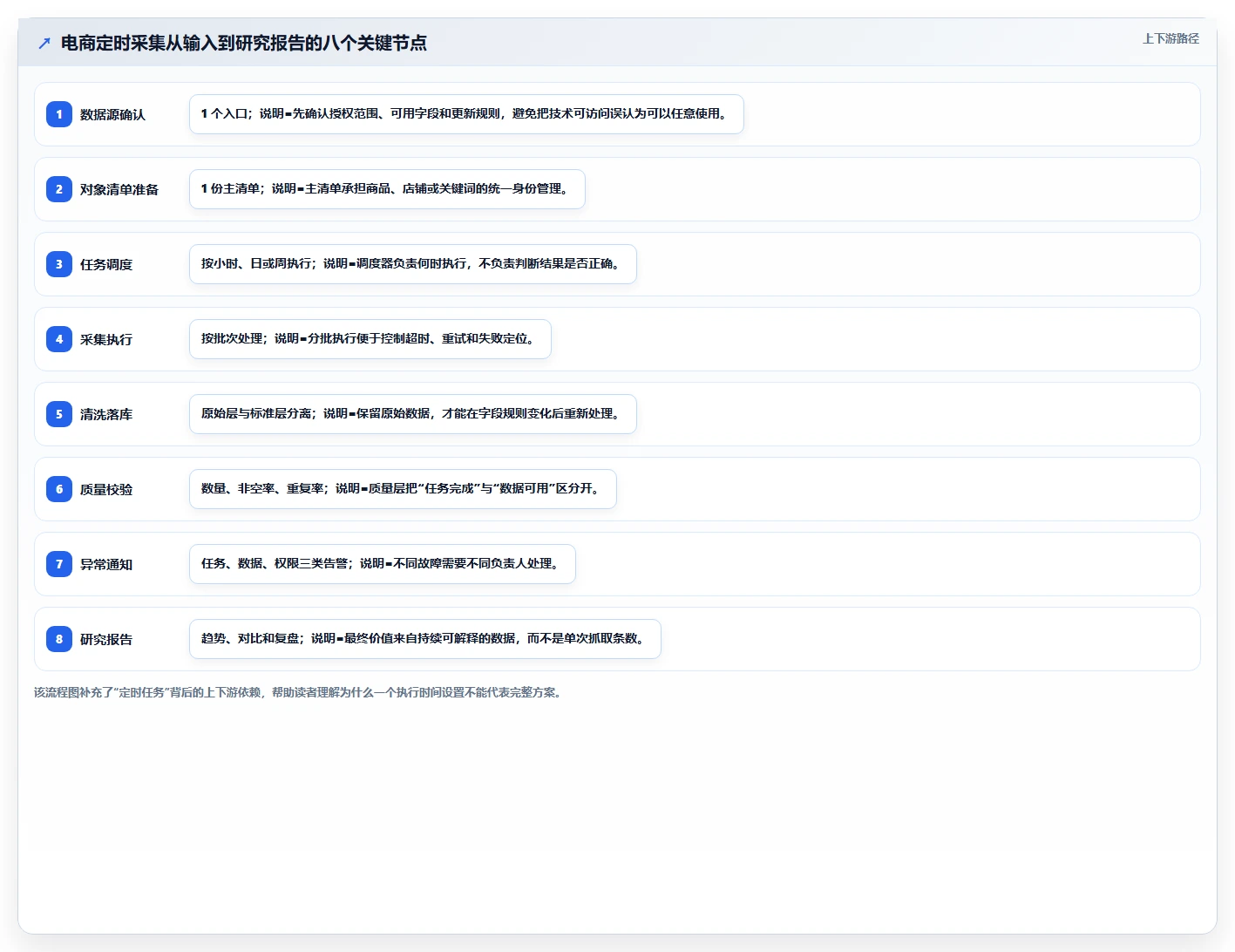1235x952 pixels.
Task: Select step badge 2 for 对象清单准备
Action: click(59, 189)
